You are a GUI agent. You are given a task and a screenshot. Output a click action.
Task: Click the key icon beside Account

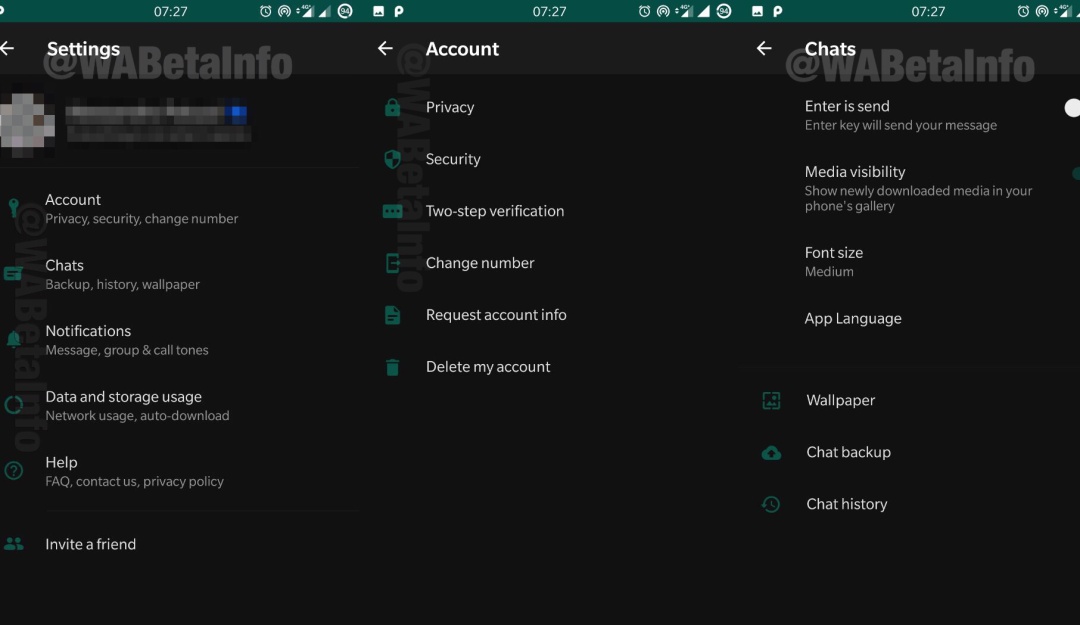click(13, 207)
